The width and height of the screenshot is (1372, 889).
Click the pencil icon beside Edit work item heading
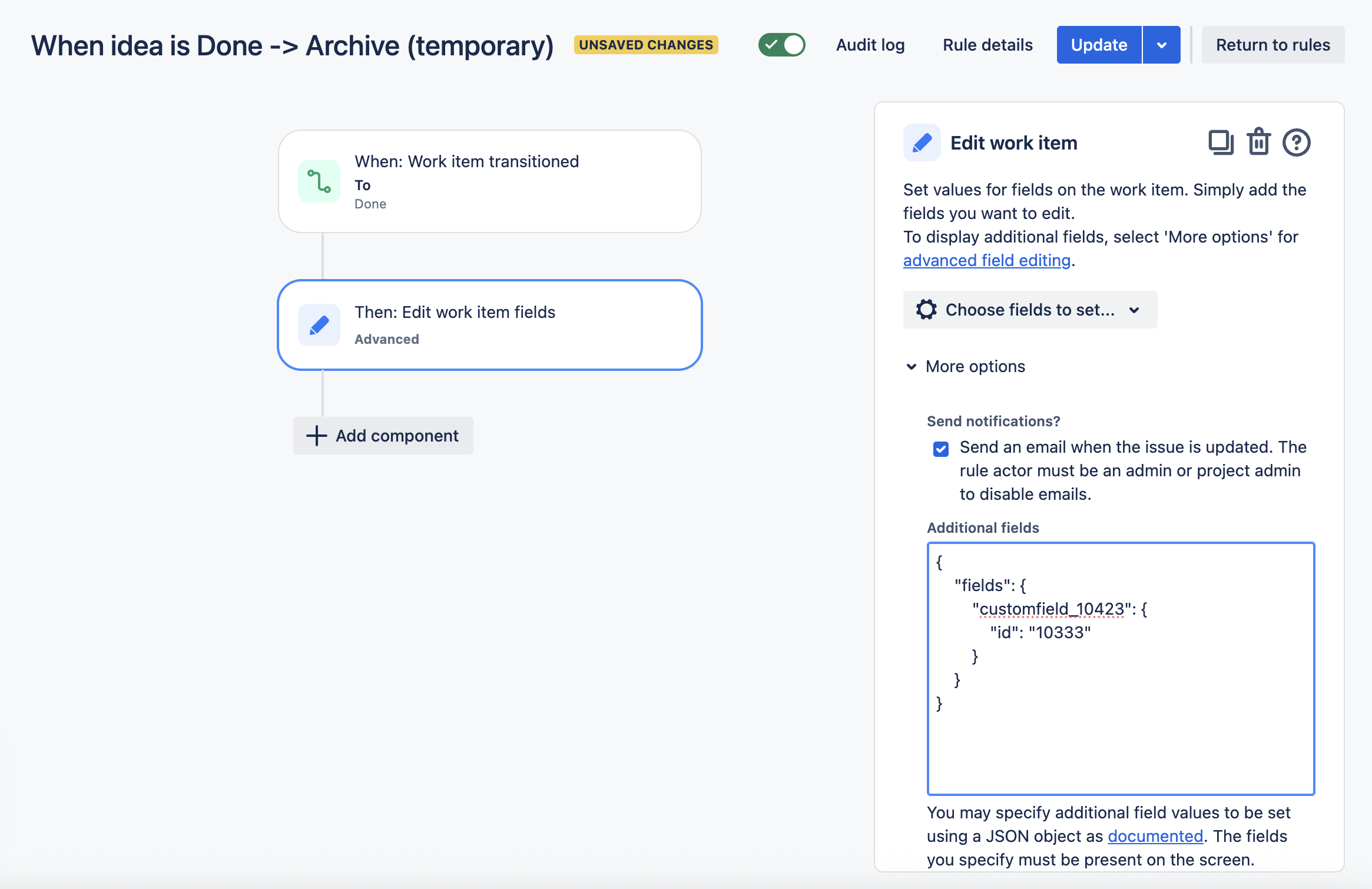coord(922,142)
